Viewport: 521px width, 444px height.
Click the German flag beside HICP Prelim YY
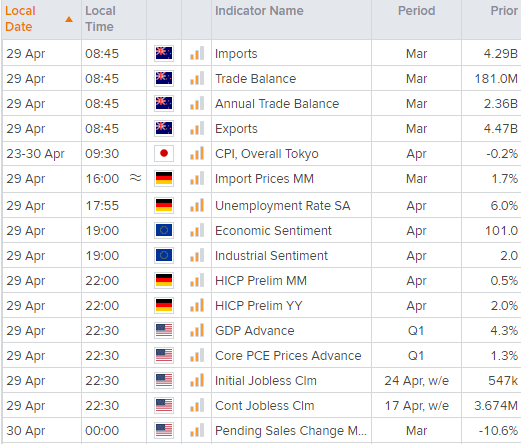[164, 305]
